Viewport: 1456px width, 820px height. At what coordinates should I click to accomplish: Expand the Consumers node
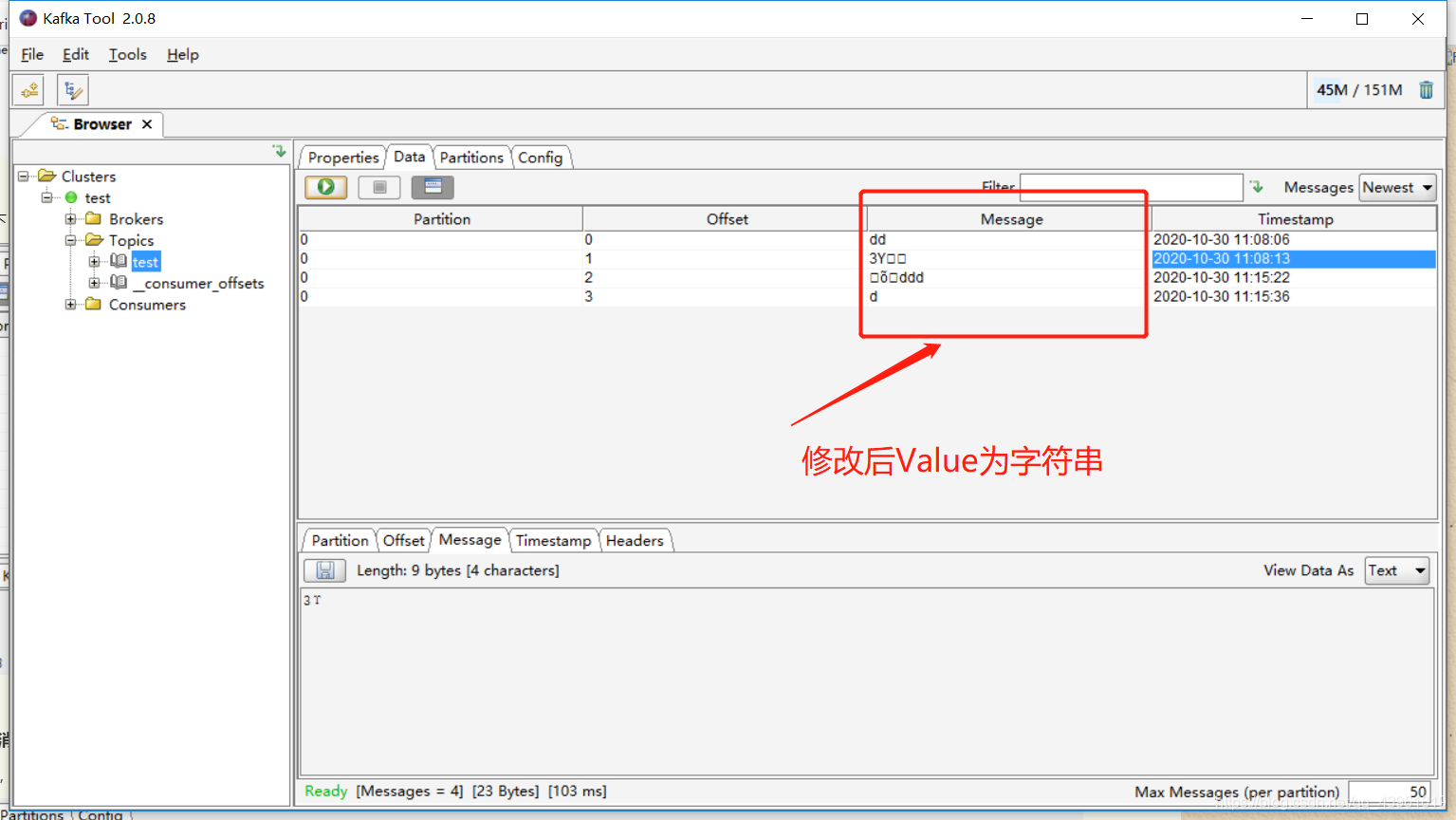pyautogui.click(x=70, y=304)
